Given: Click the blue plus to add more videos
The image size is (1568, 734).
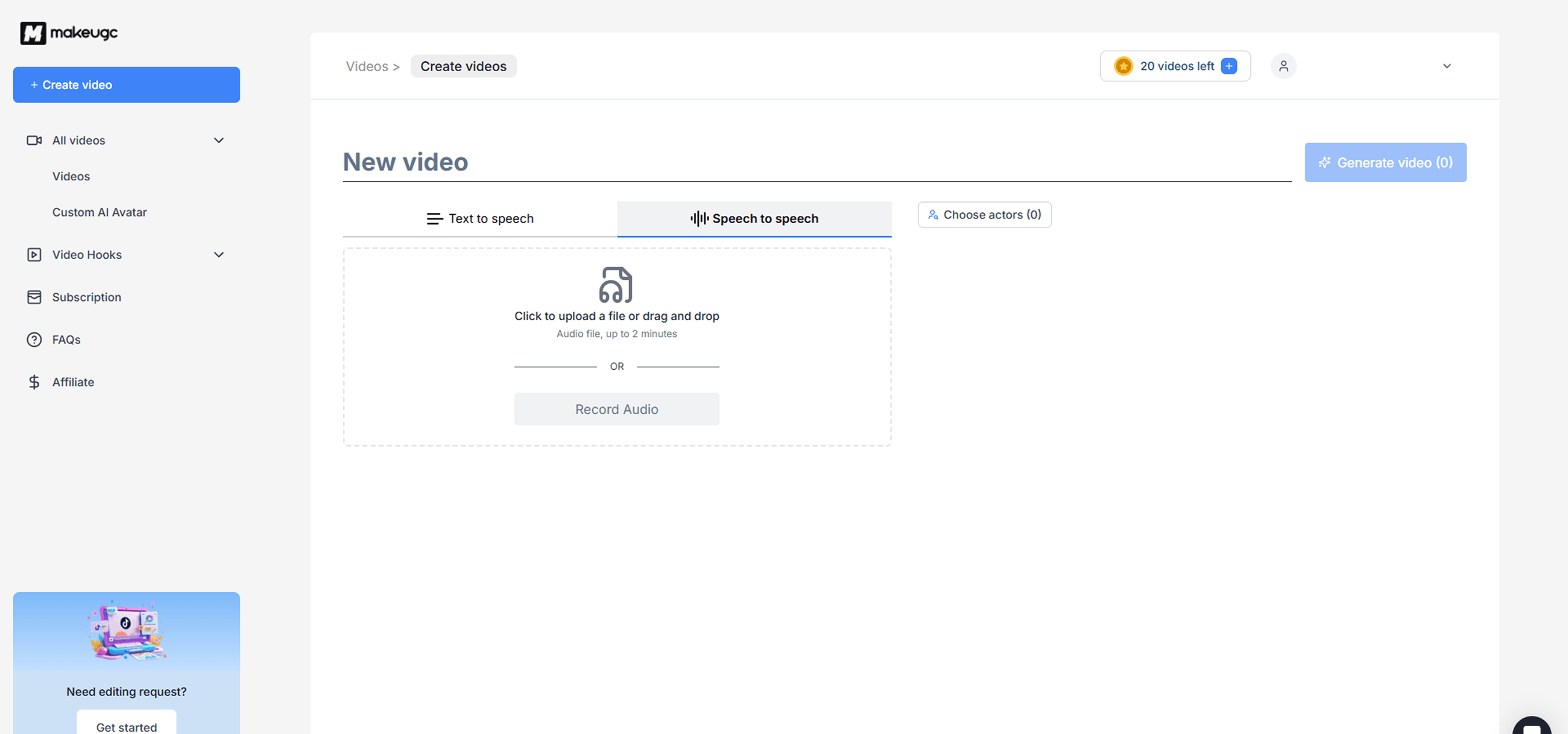Looking at the screenshot, I should coord(1229,66).
